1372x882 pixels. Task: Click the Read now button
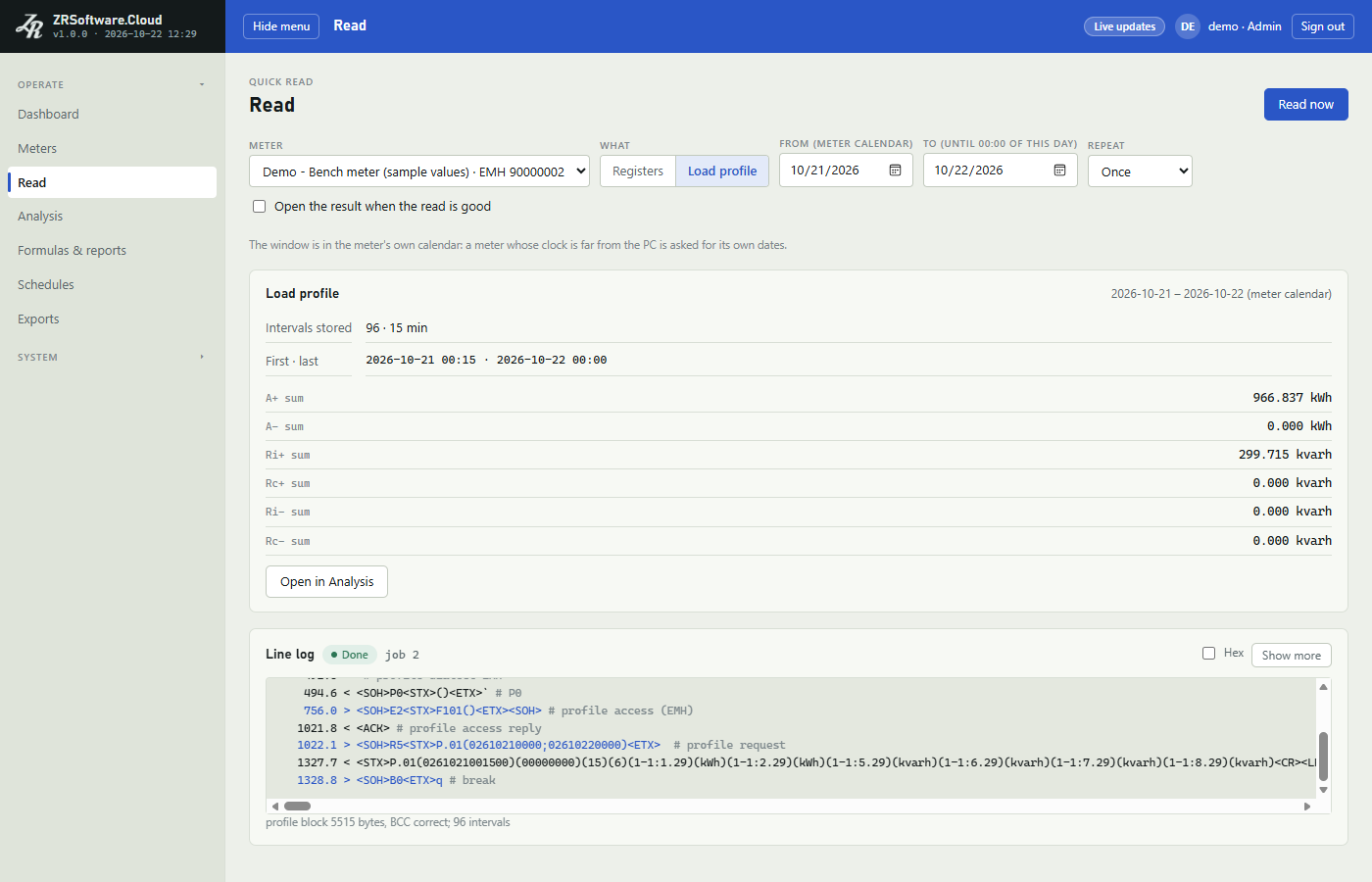[1306, 105]
